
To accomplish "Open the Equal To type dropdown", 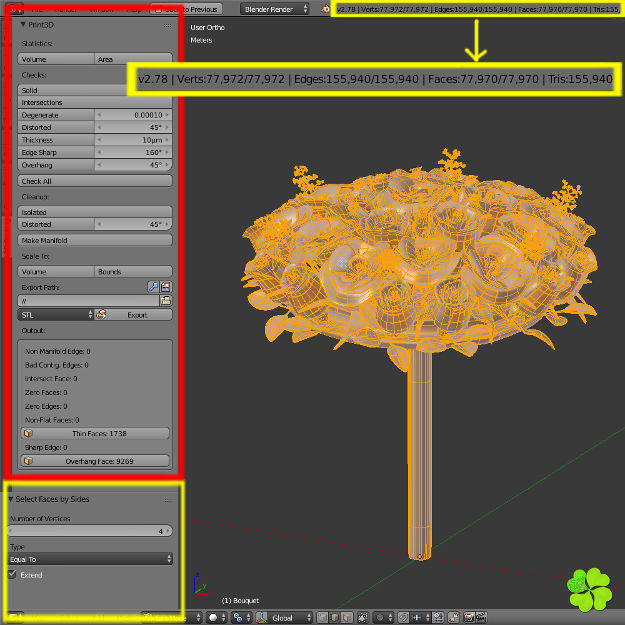I will click(x=90, y=559).
